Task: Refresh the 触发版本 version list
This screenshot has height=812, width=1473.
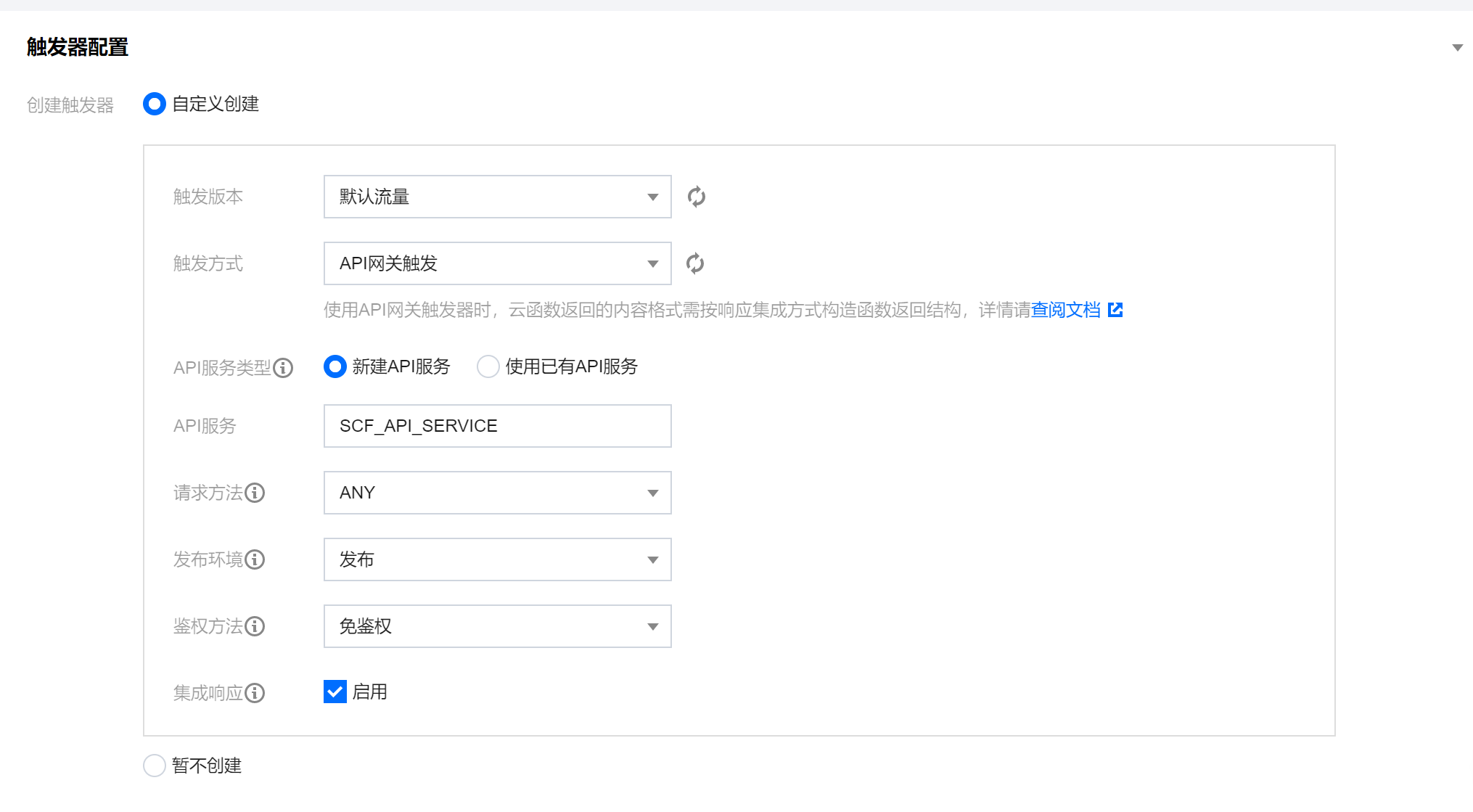Action: [696, 197]
